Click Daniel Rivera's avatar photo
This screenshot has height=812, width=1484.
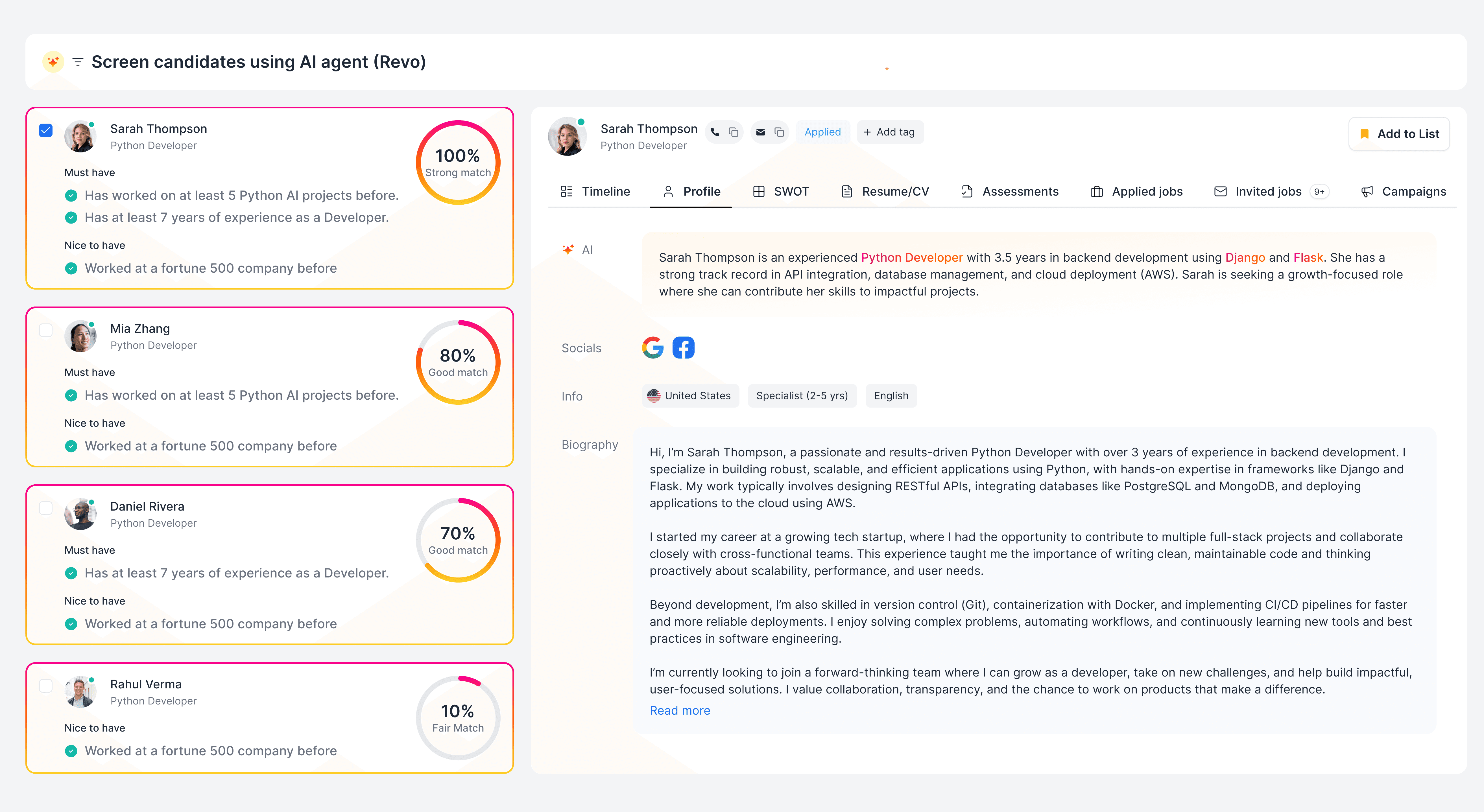point(80,514)
